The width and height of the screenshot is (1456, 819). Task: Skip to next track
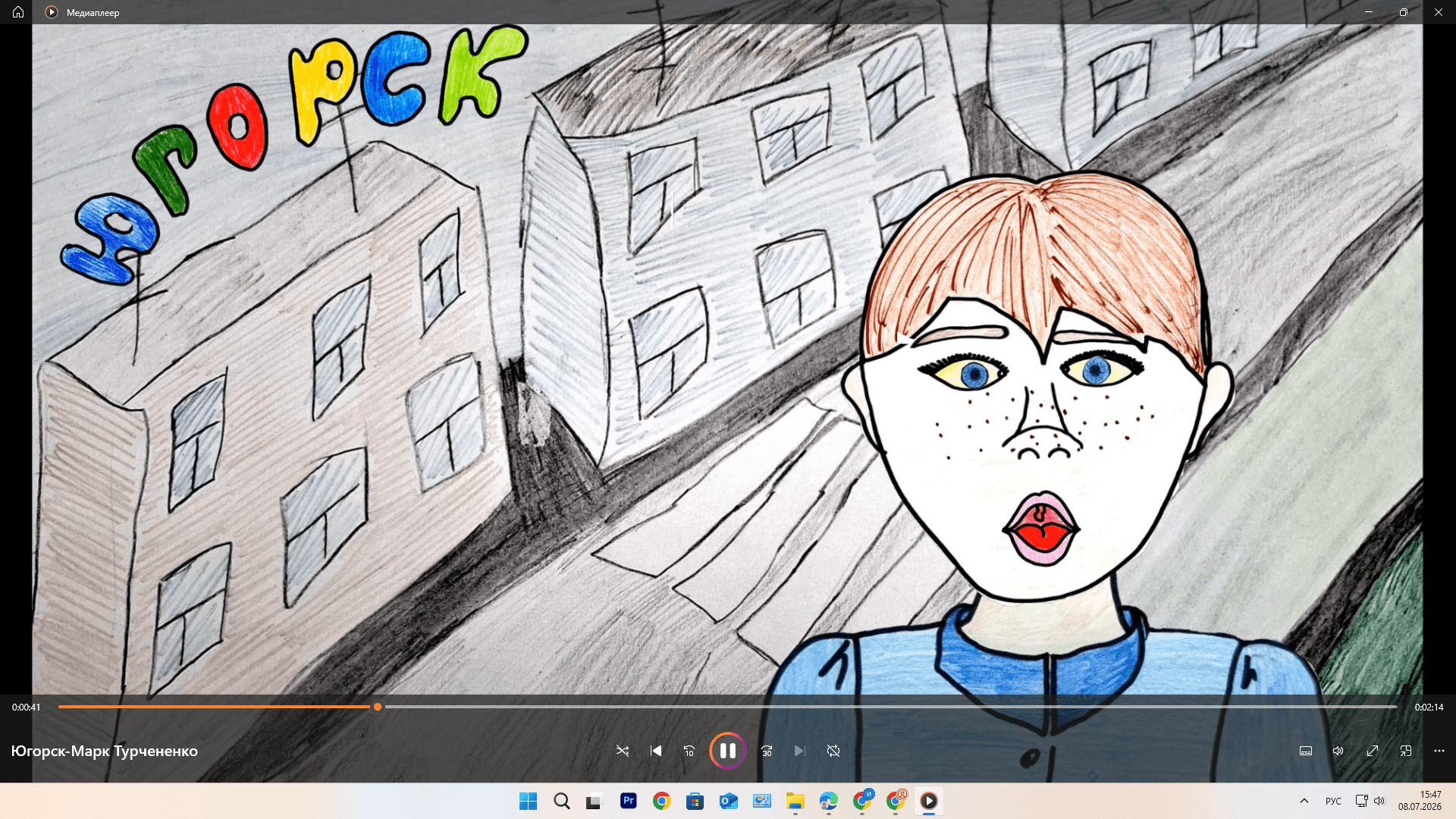coord(799,751)
